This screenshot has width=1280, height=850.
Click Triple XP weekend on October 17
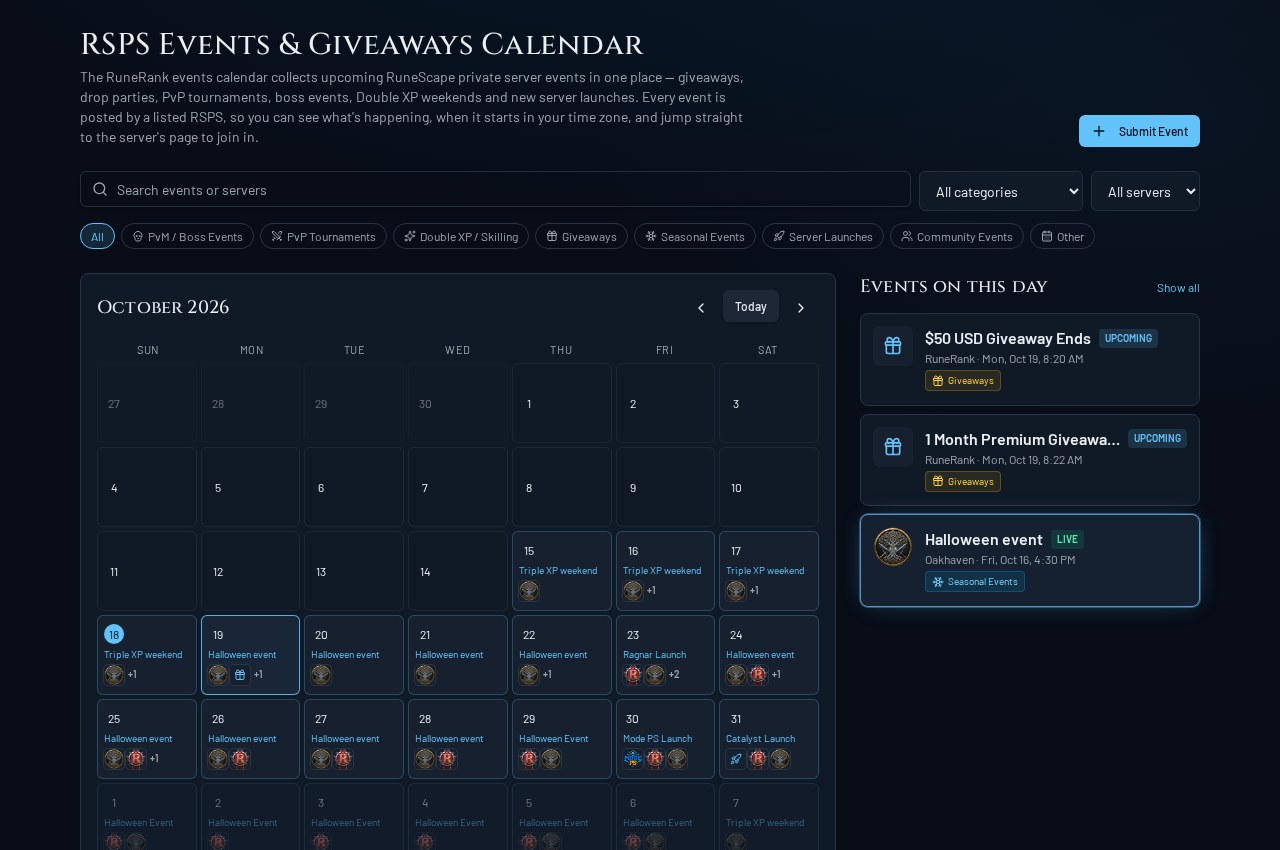(765, 570)
